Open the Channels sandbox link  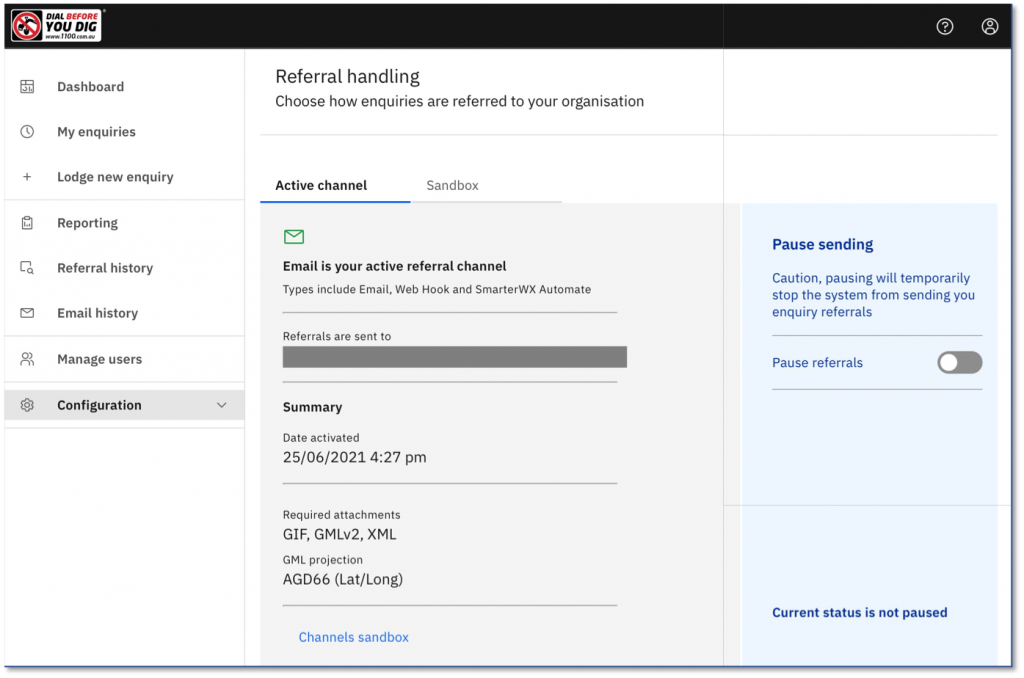[353, 636]
